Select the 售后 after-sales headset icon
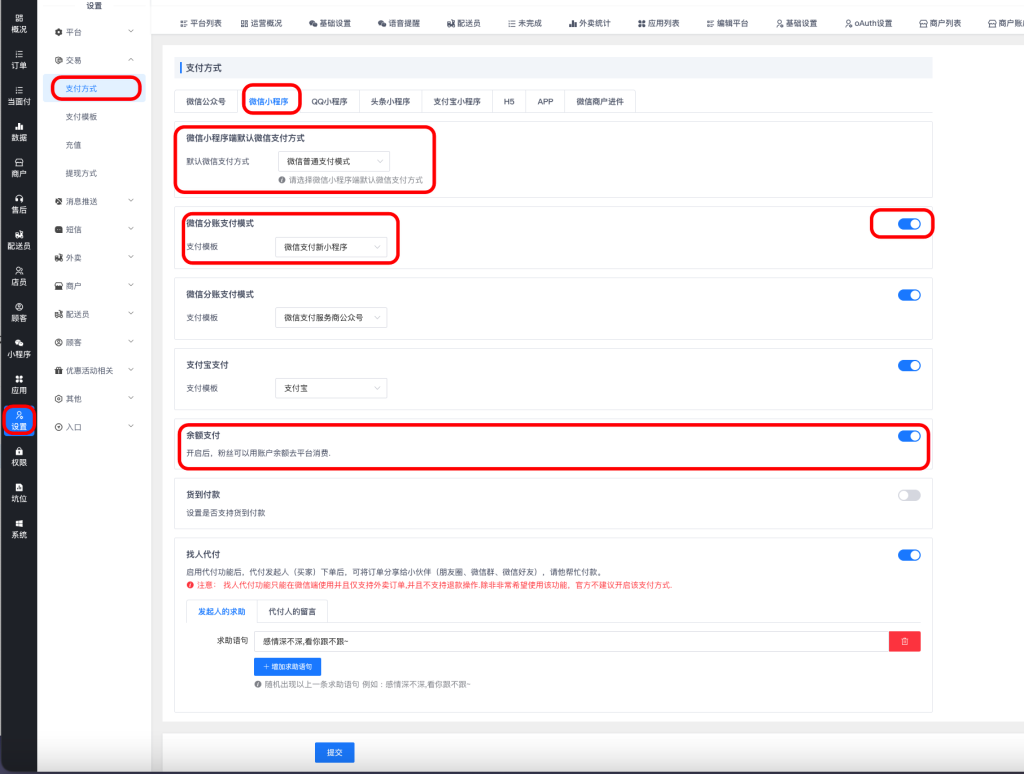 click(19, 203)
